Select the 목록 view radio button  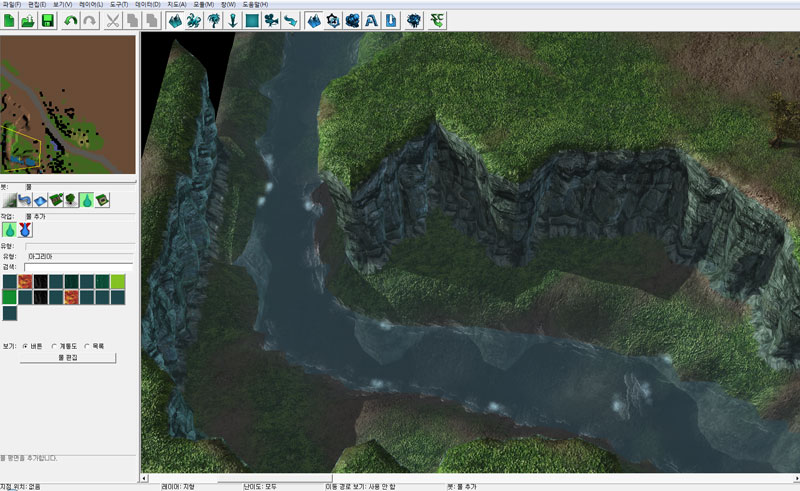87,346
